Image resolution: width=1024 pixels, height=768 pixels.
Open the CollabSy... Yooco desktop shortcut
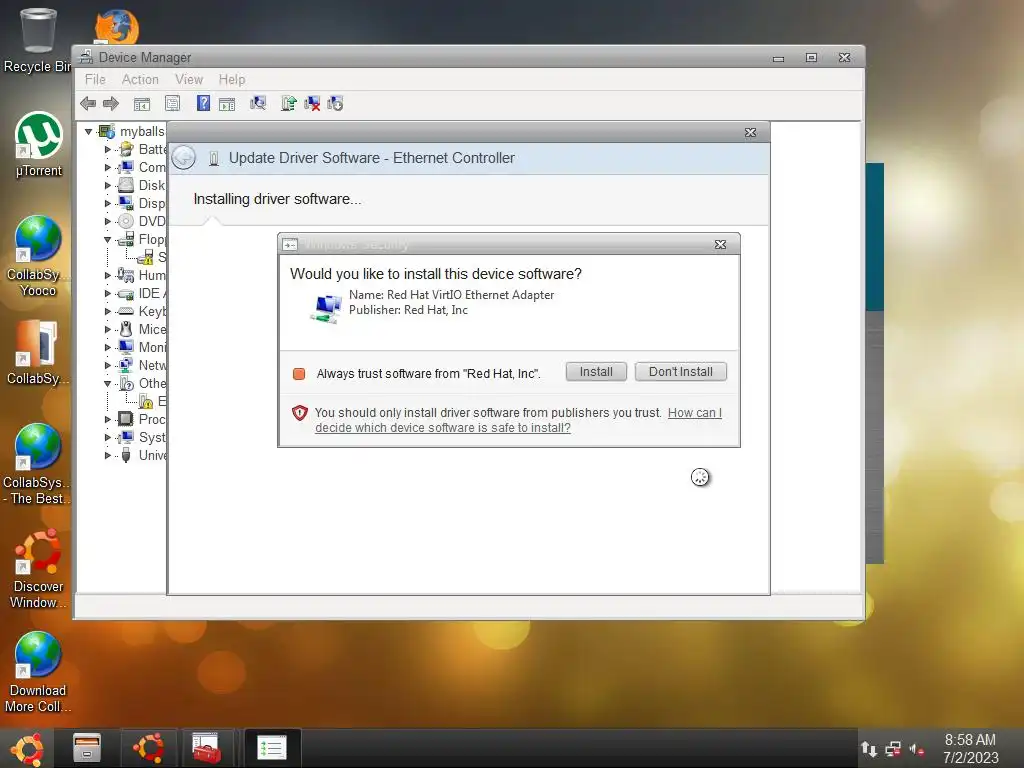coord(38,256)
